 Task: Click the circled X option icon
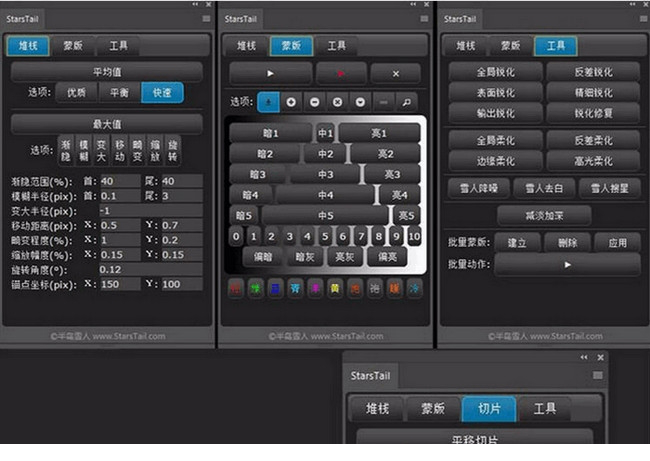337,102
